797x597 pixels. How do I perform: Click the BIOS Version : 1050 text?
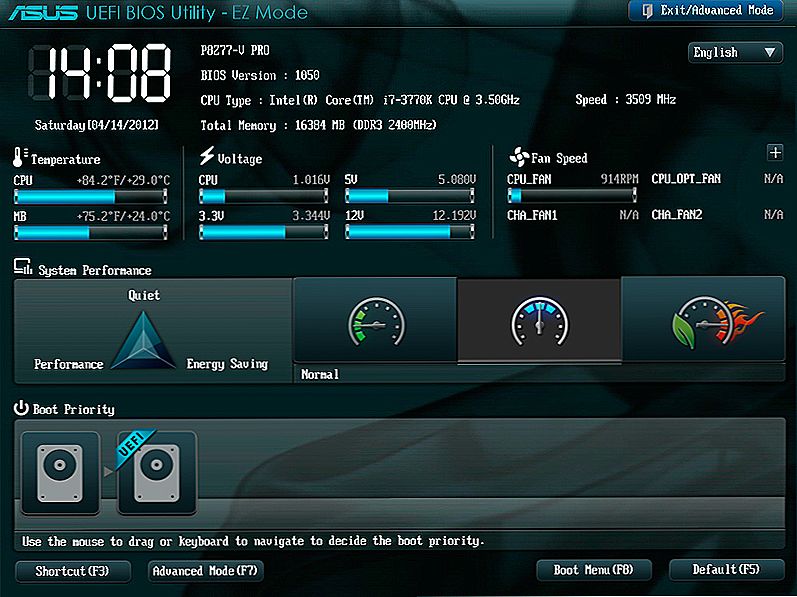pyautogui.click(x=260, y=76)
